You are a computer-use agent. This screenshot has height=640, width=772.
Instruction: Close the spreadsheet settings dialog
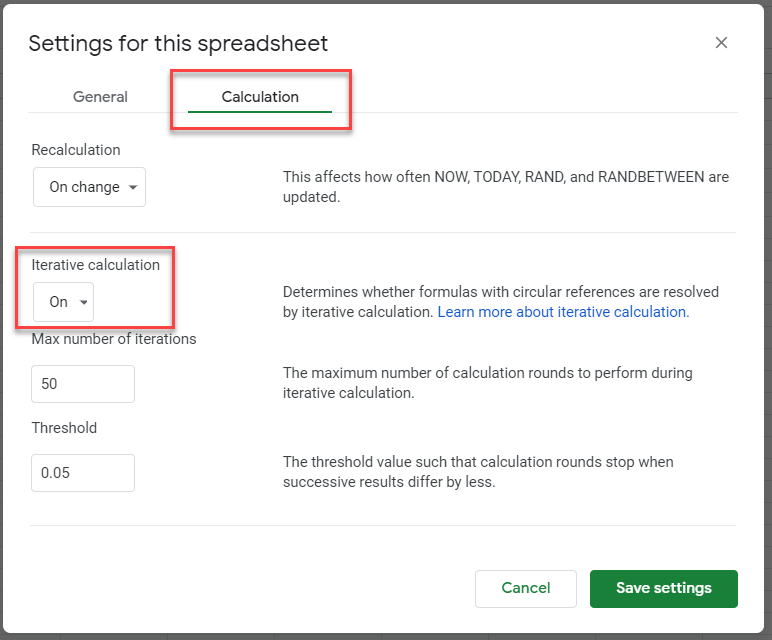[721, 43]
